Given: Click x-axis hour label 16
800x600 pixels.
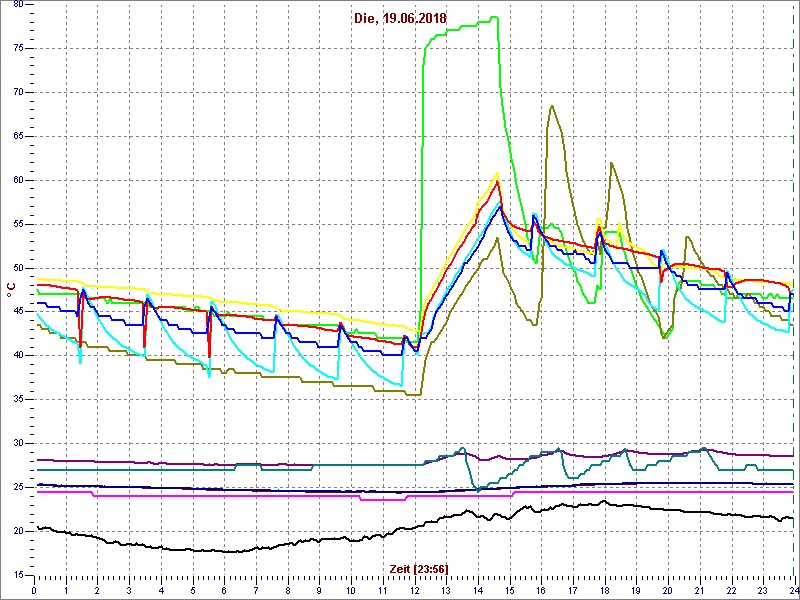Looking at the screenshot, I should click(541, 590).
